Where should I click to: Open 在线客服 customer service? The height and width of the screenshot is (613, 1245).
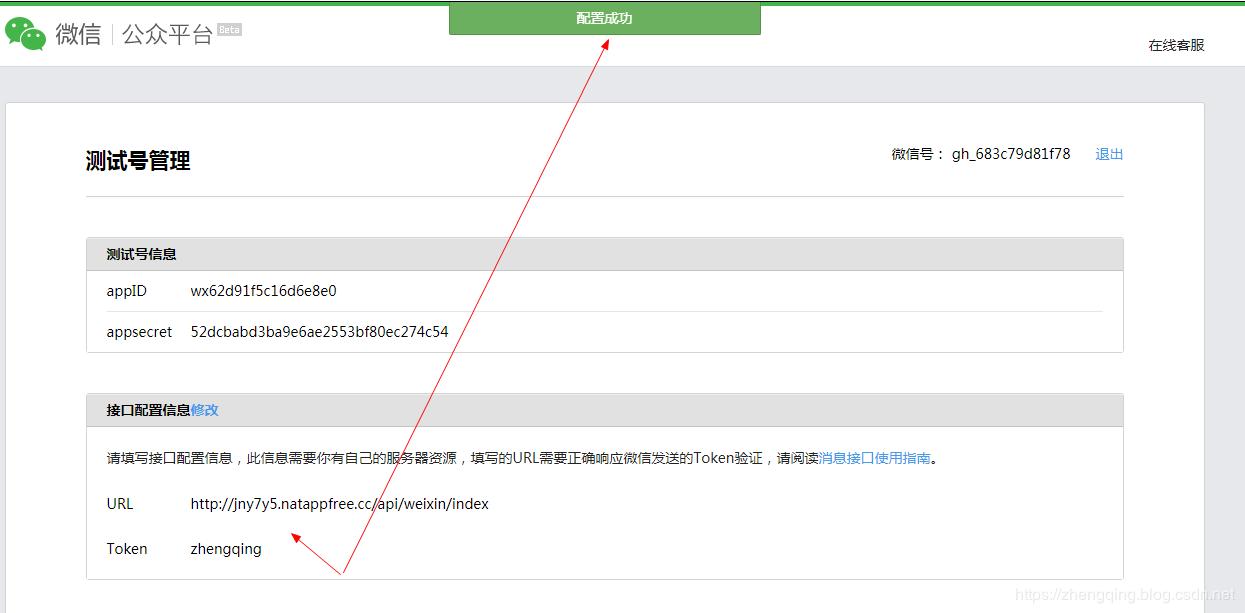pos(1176,45)
